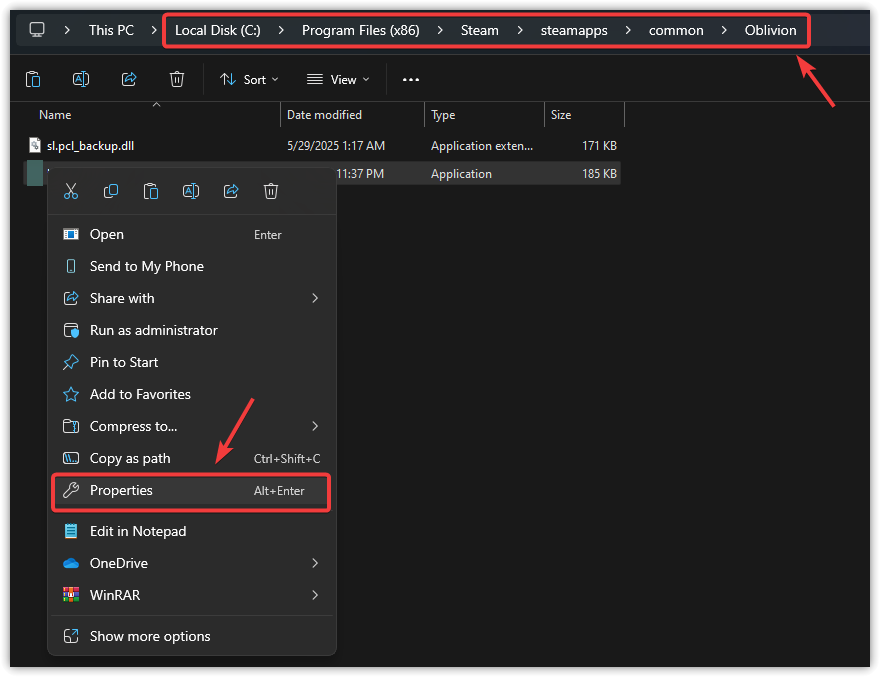Screen dimensions: 880x677
Task: Navigate to steamapps in the breadcrumb
Action: coord(574,30)
